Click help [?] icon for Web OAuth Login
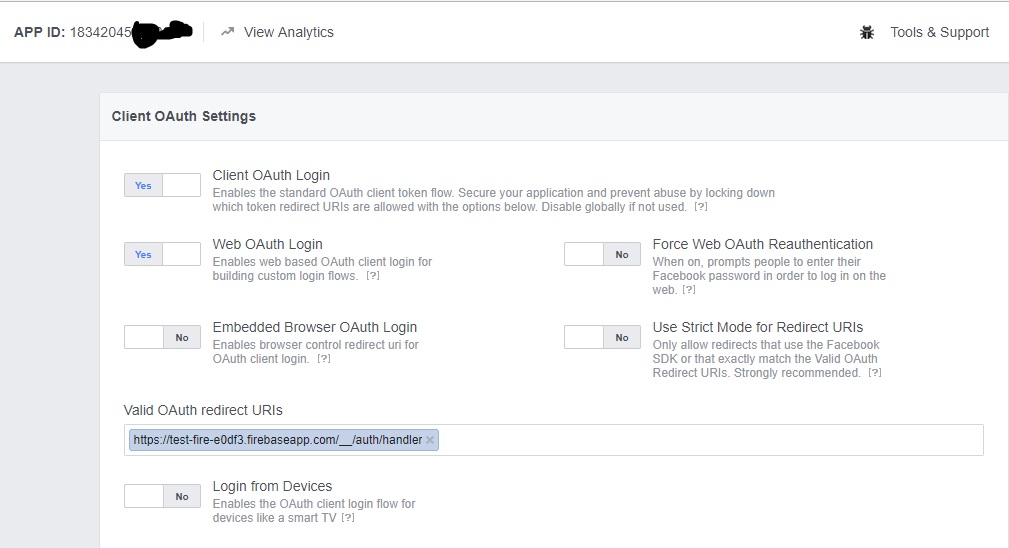The height and width of the screenshot is (548, 1009). click(x=372, y=276)
